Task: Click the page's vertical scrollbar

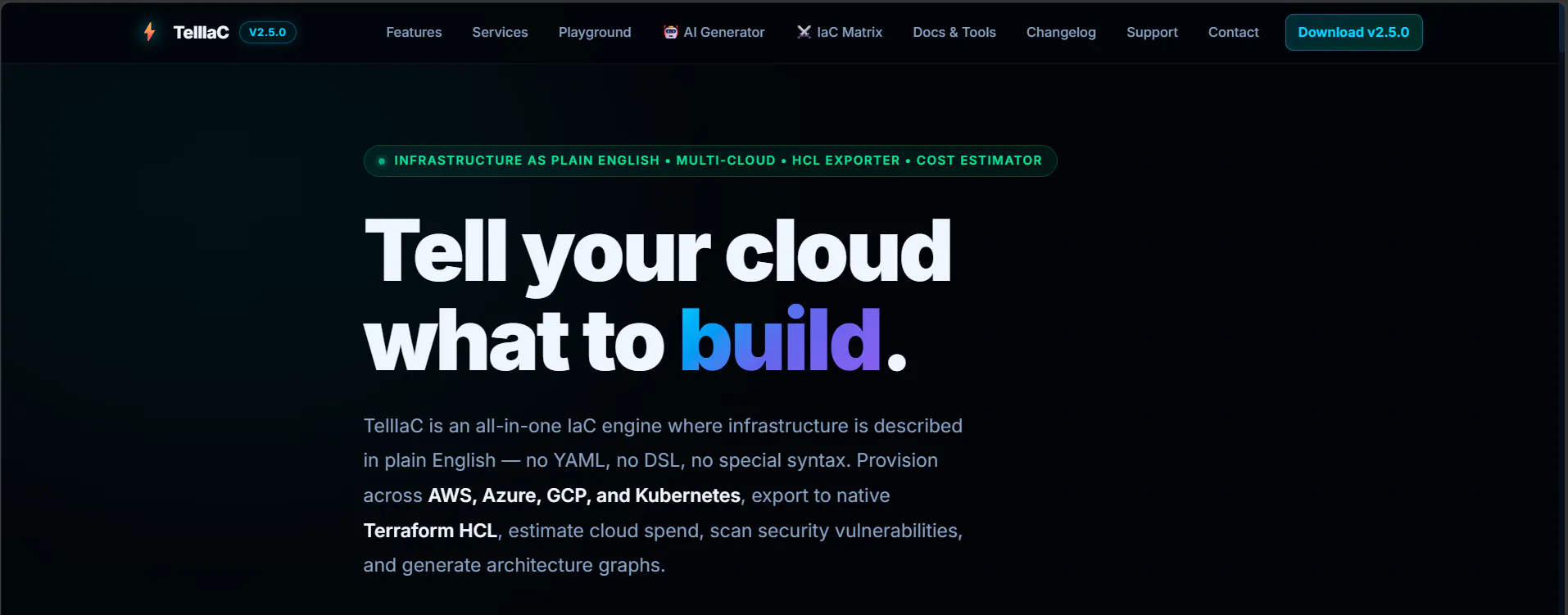Action: tap(1562, 307)
